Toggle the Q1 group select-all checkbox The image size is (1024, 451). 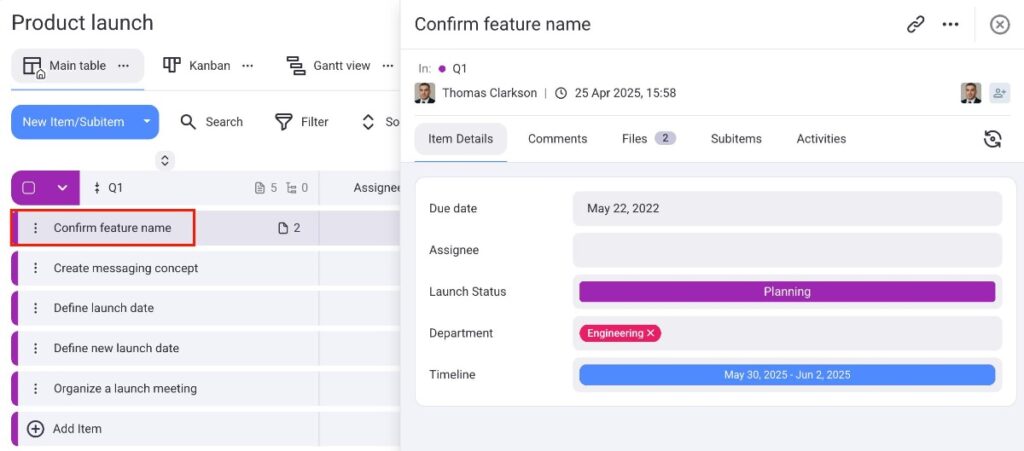click(29, 188)
